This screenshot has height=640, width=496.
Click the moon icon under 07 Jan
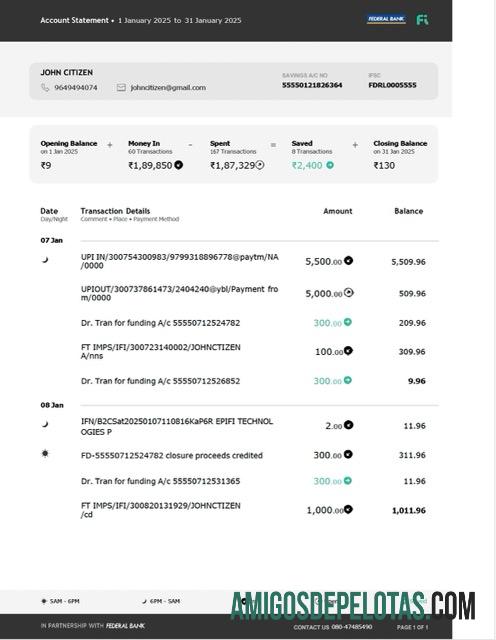45,260
